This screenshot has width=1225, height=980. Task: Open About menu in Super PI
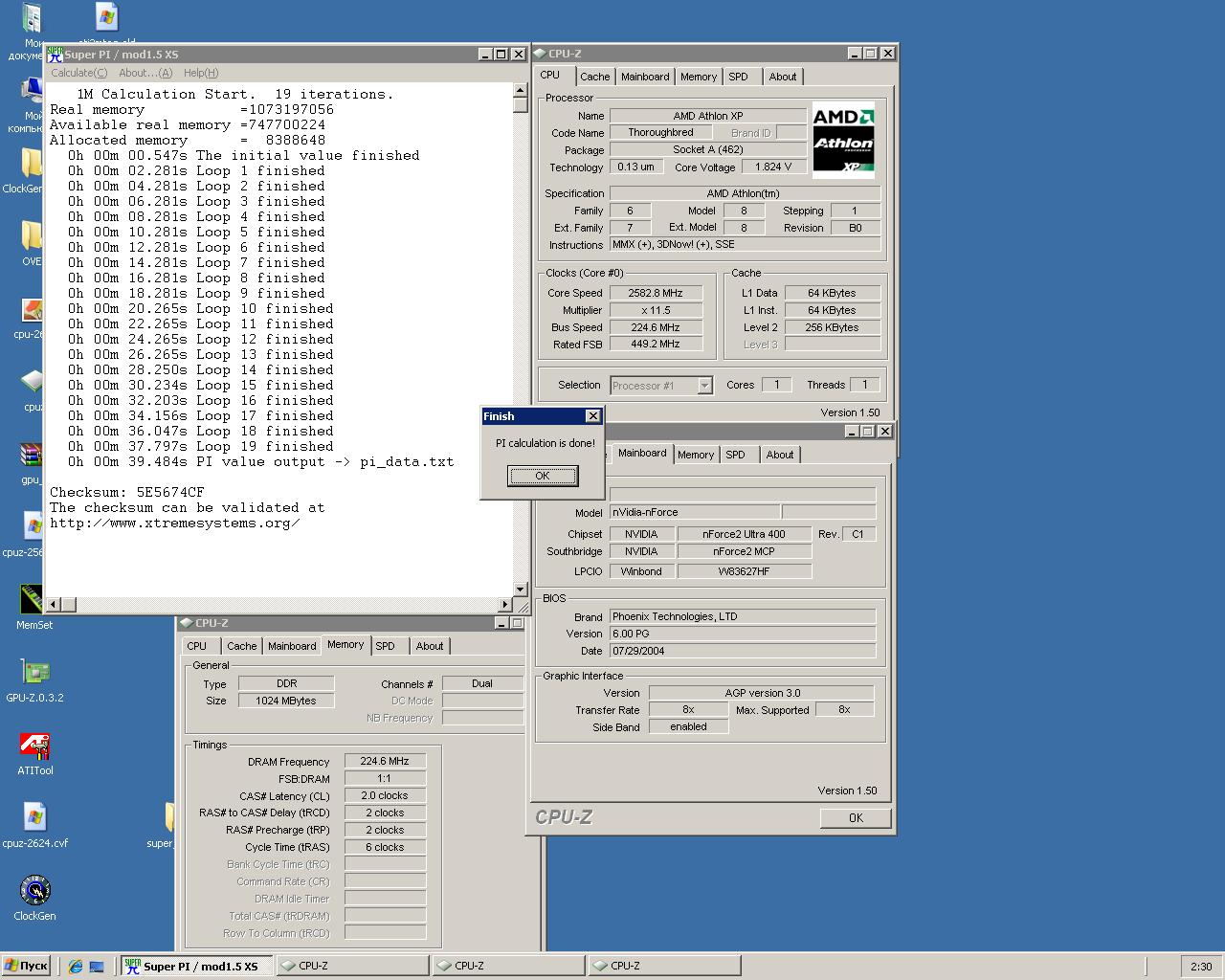[x=145, y=73]
